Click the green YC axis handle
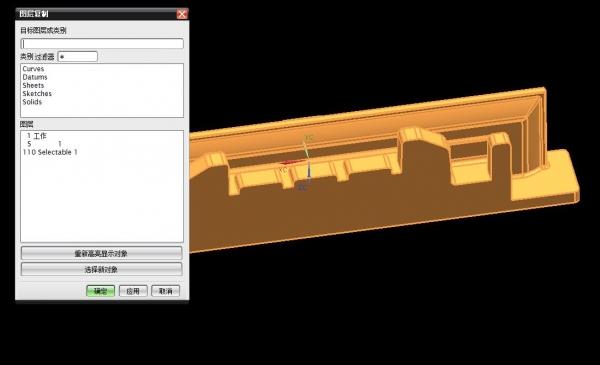This screenshot has height=365, width=600. pos(306,149)
